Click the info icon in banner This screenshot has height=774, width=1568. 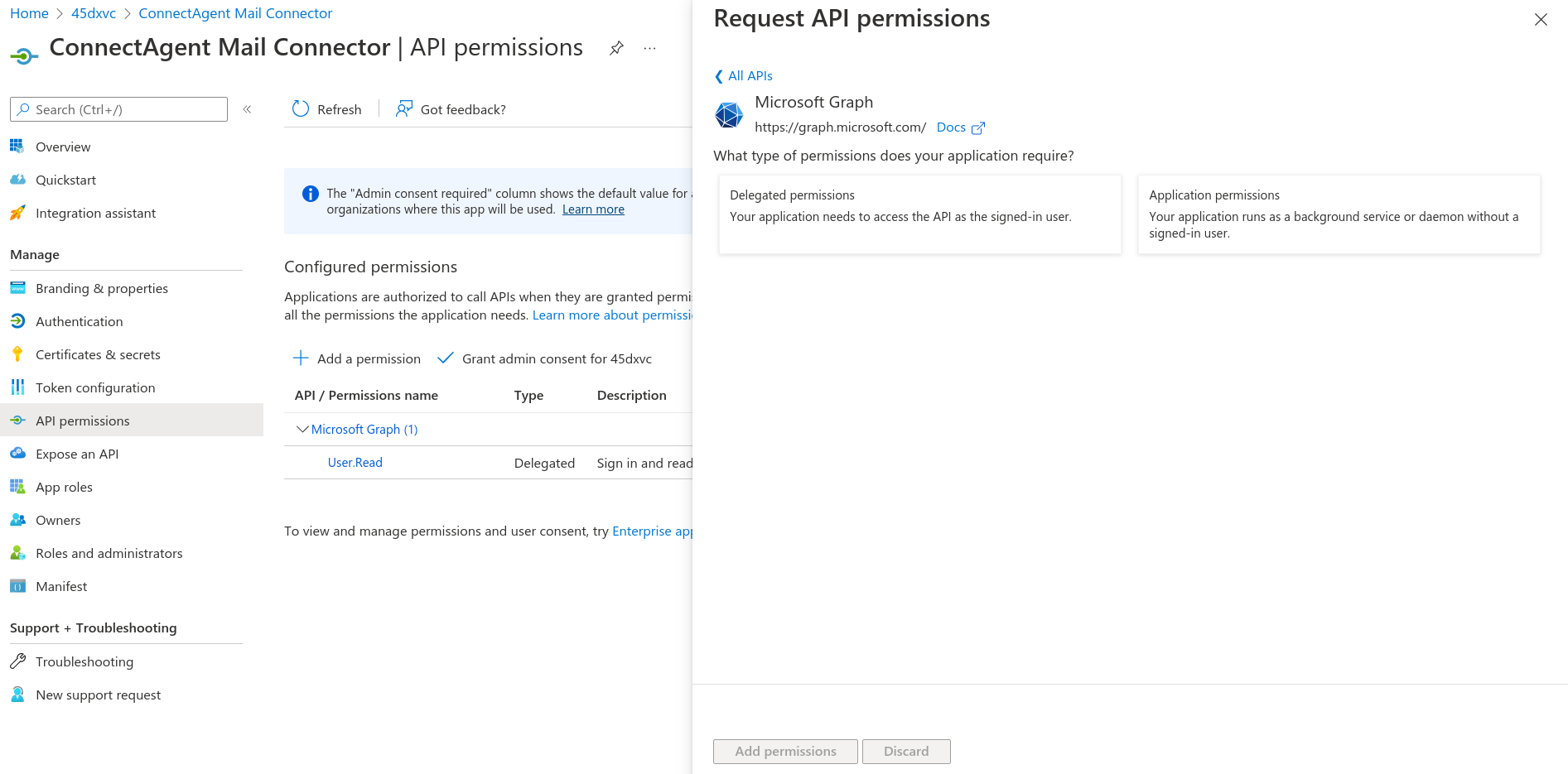pyautogui.click(x=311, y=194)
